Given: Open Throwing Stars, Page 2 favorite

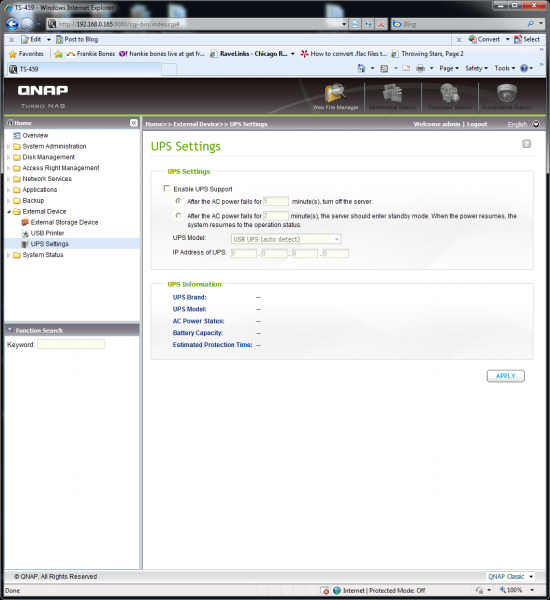Looking at the screenshot, I should [428, 54].
